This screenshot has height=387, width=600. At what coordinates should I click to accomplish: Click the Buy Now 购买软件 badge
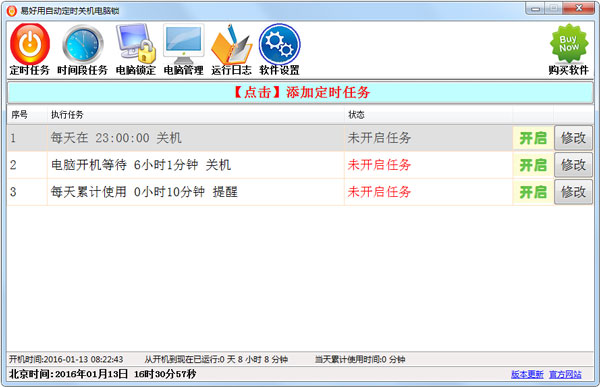click(568, 49)
